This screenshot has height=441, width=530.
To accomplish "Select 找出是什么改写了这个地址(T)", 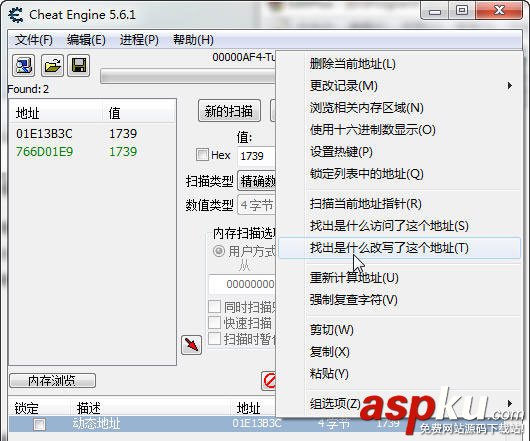I will 399,248.
